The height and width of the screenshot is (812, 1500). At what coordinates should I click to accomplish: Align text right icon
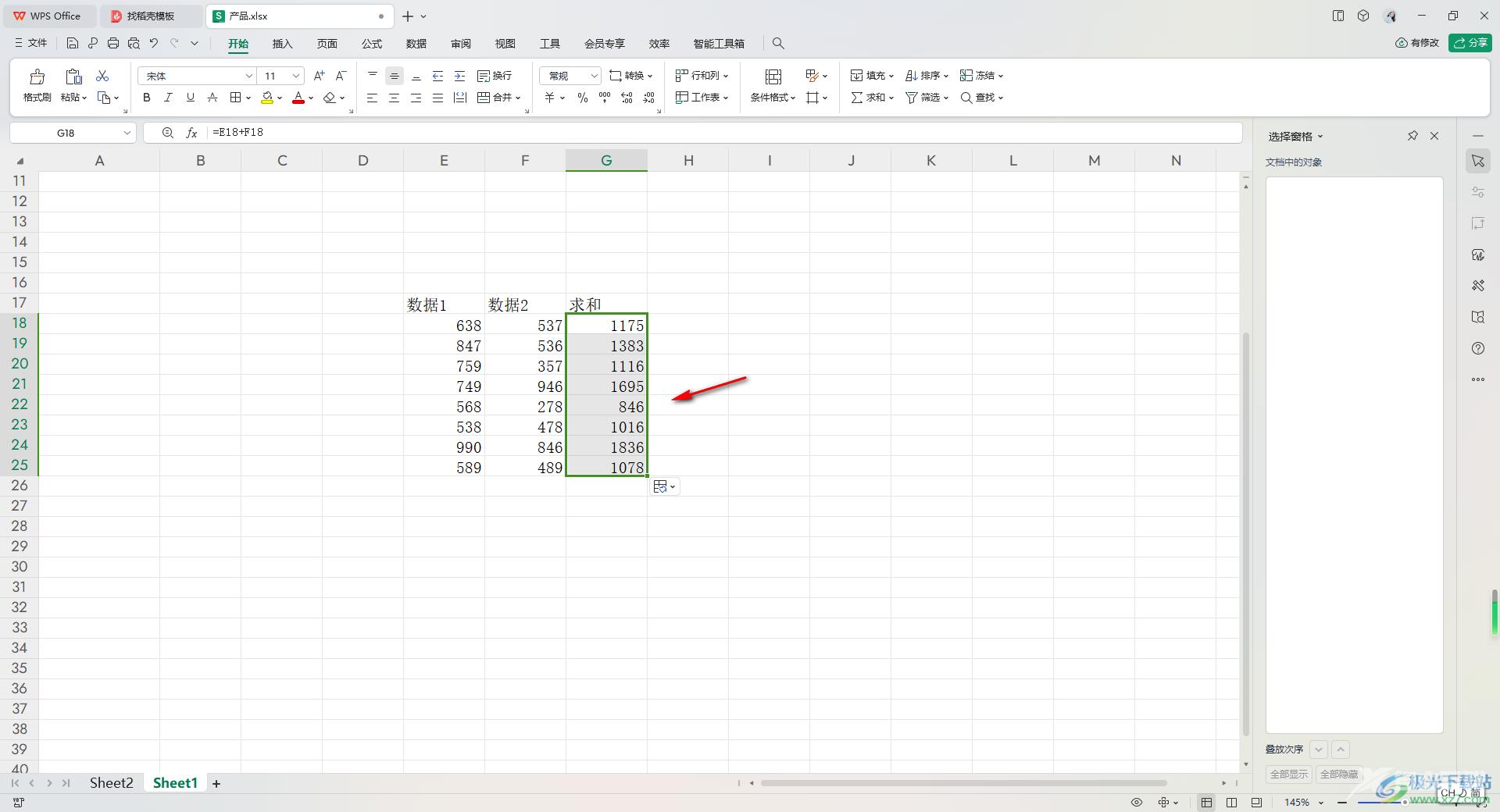[x=416, y=98]
